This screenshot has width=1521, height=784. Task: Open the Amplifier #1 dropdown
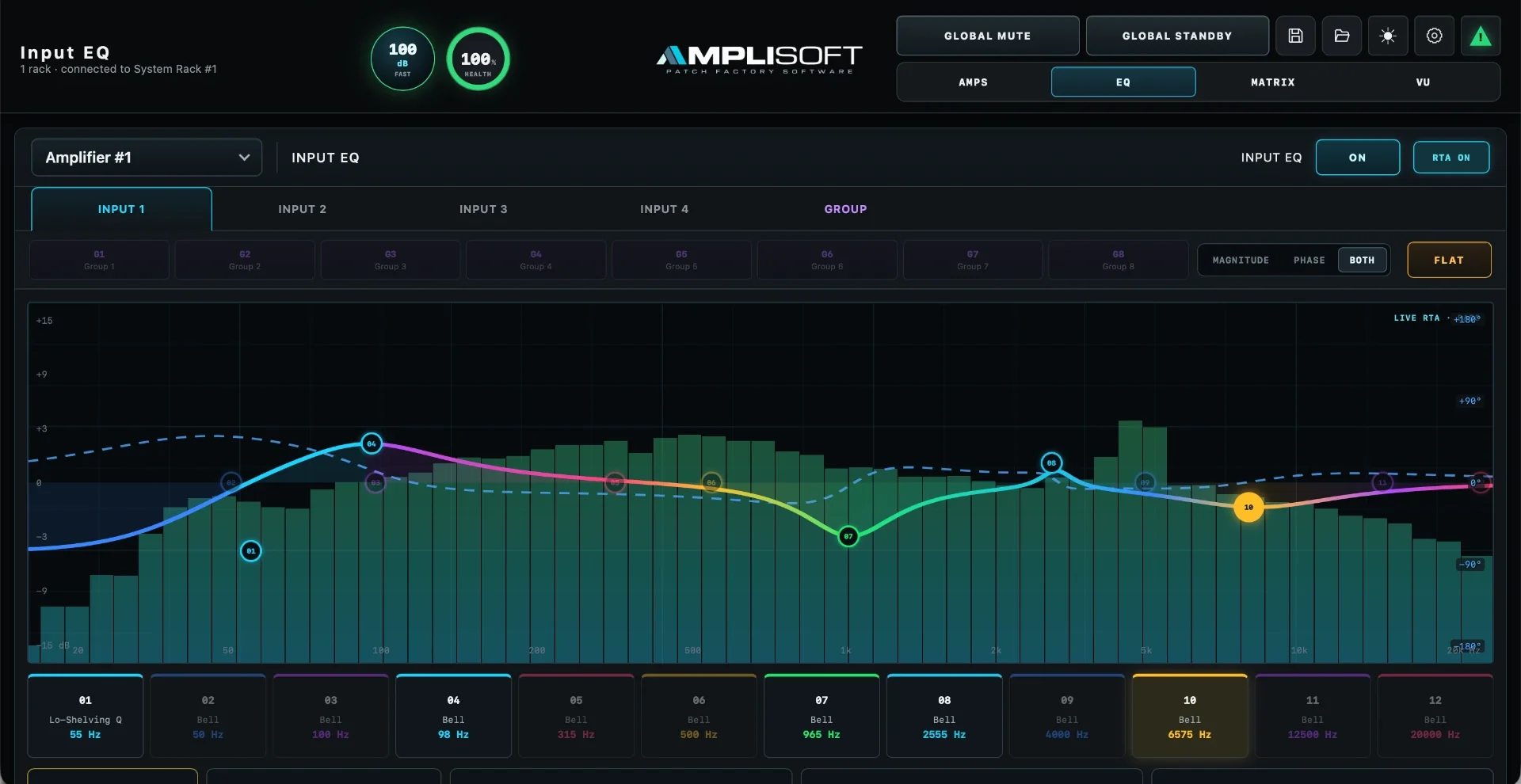[x=147, y=158]
